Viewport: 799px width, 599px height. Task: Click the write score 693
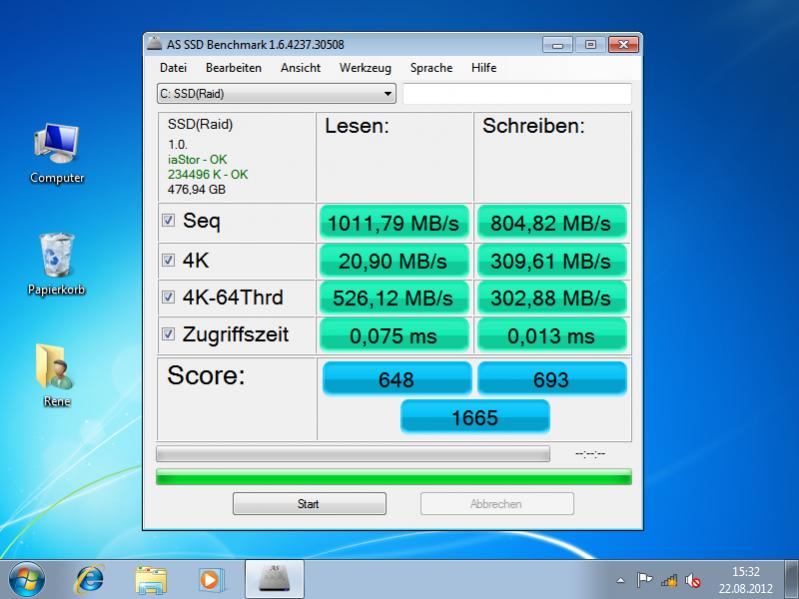pos(552,379)
